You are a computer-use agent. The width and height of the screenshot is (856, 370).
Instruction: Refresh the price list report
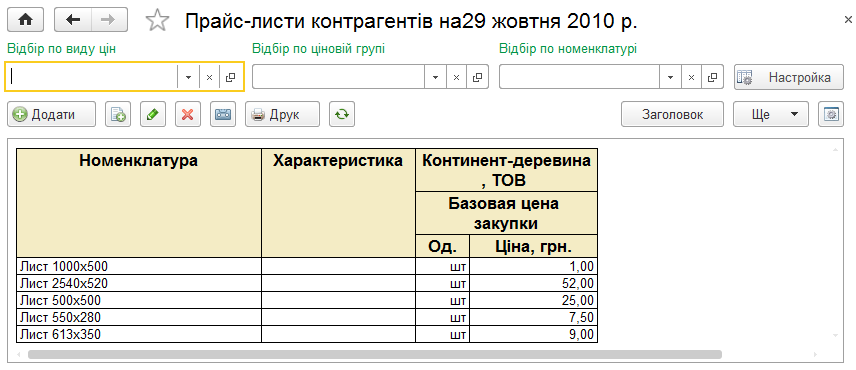pyautogui.click(x=342, y=115)
